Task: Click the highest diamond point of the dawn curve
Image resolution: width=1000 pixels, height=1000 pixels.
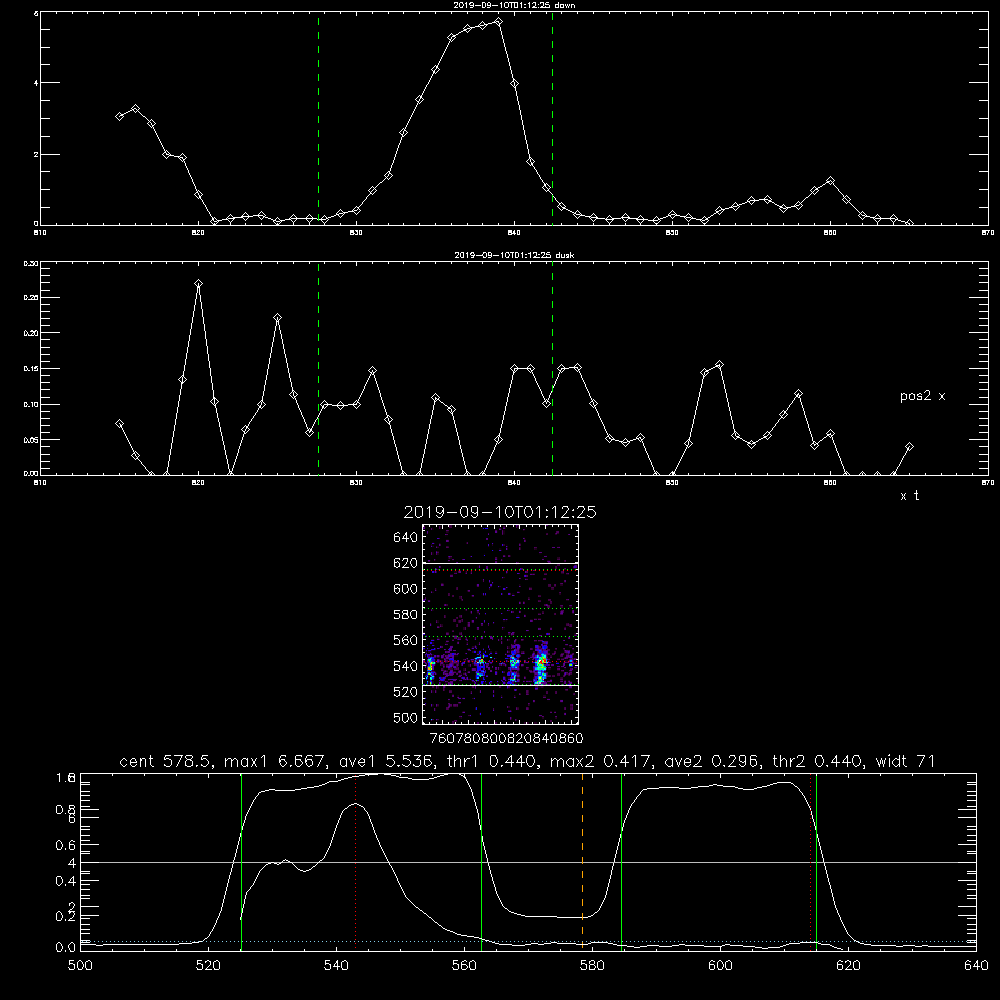Action: (499, 22)
